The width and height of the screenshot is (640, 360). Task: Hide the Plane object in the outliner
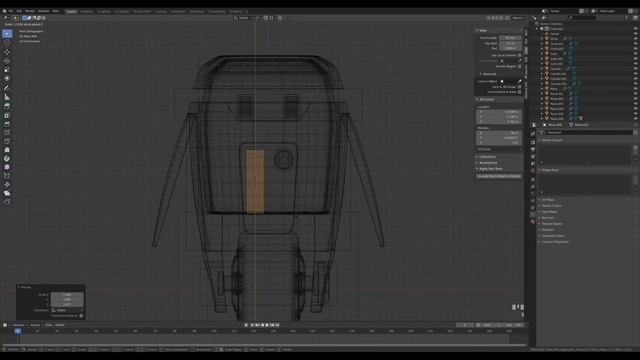coord(636,89)
